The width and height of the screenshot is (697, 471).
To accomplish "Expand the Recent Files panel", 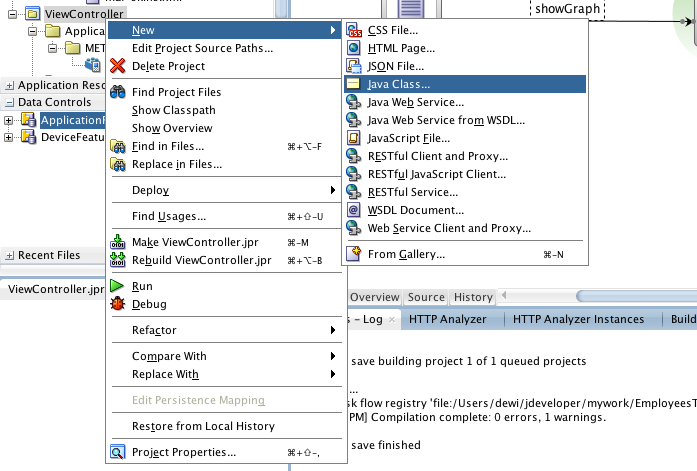I will (x=9, y=255).
